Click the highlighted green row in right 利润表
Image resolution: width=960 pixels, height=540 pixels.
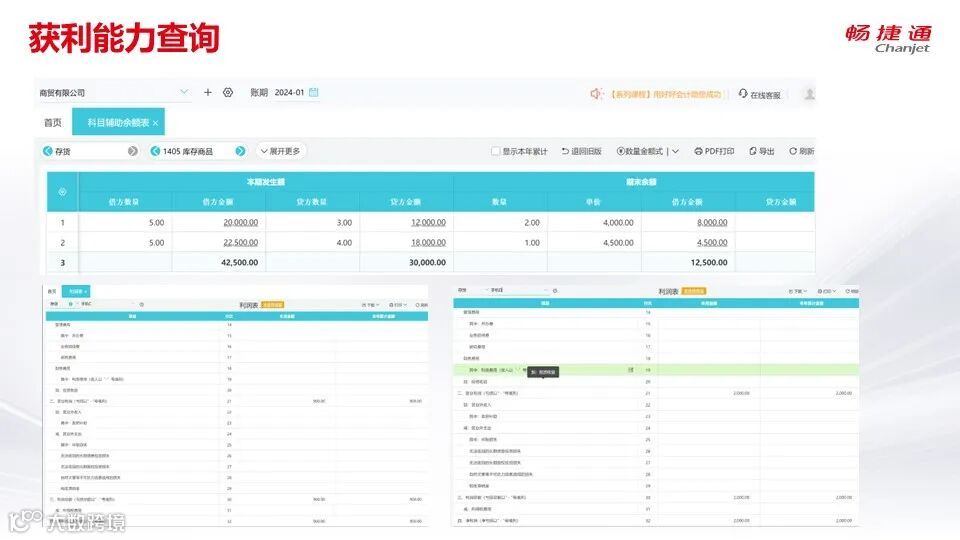[656, 370]
